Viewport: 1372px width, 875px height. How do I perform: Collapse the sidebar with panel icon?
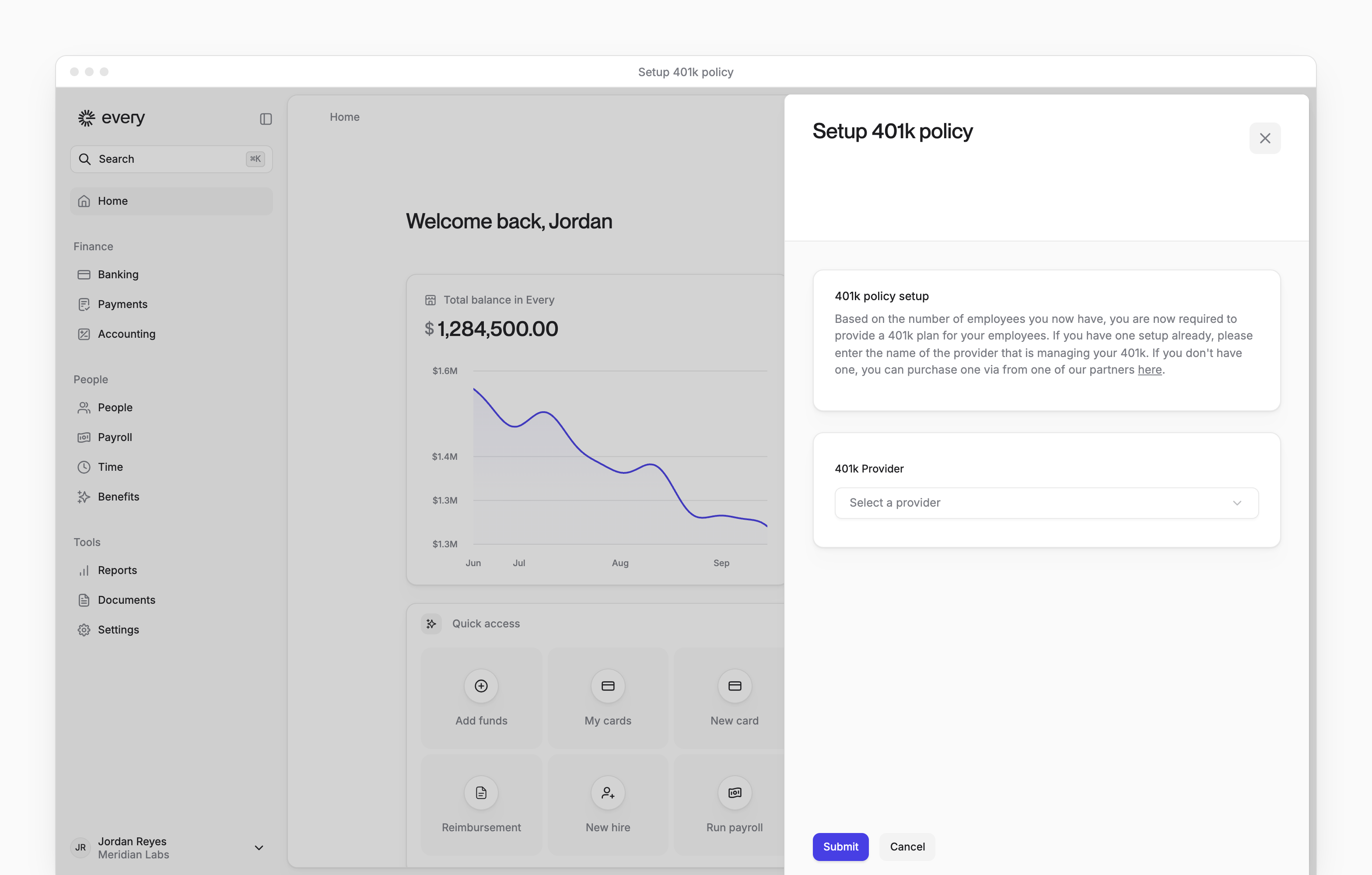266,119
